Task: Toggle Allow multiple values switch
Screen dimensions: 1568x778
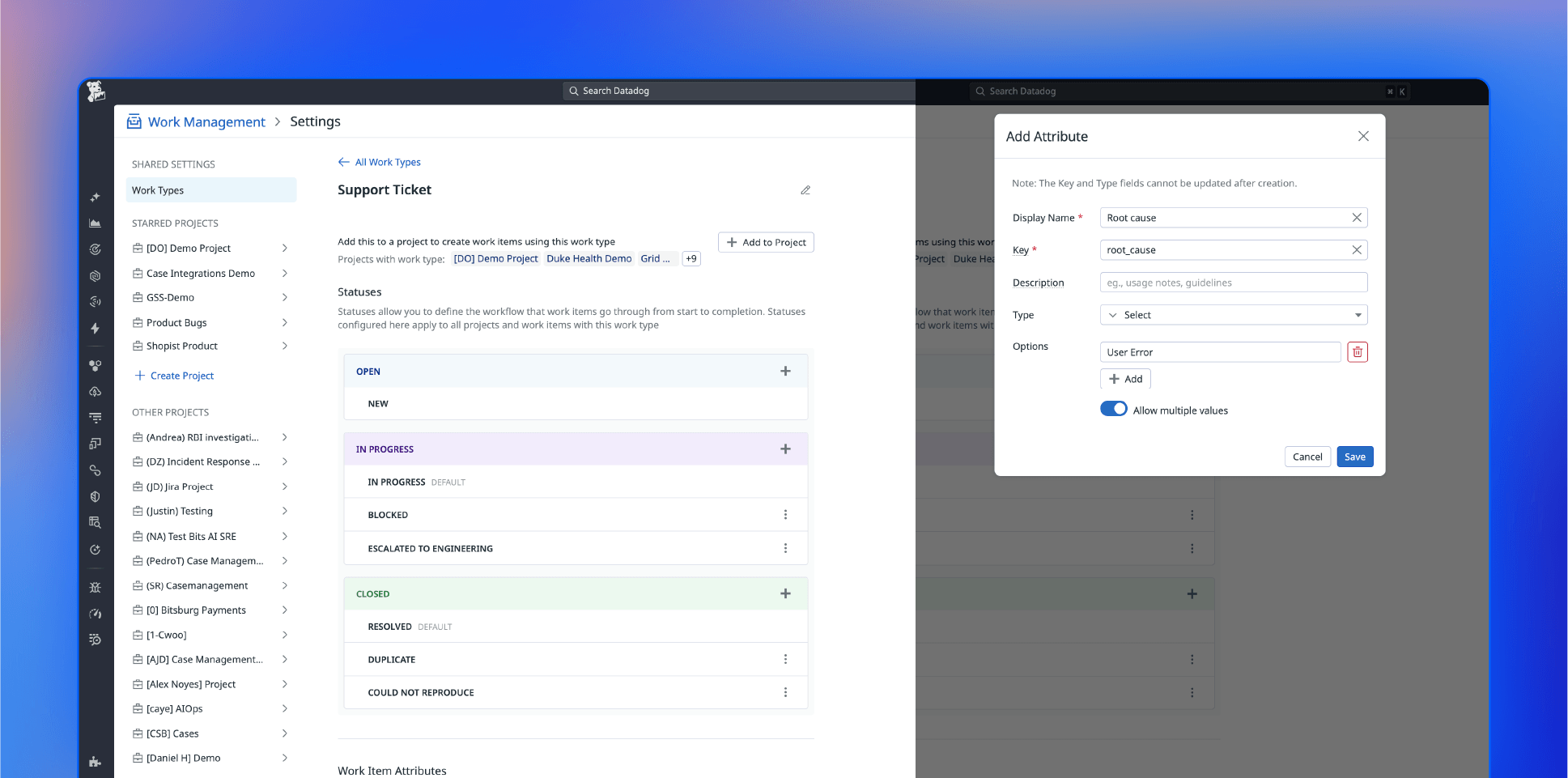Action: (x=1114, y=409)
